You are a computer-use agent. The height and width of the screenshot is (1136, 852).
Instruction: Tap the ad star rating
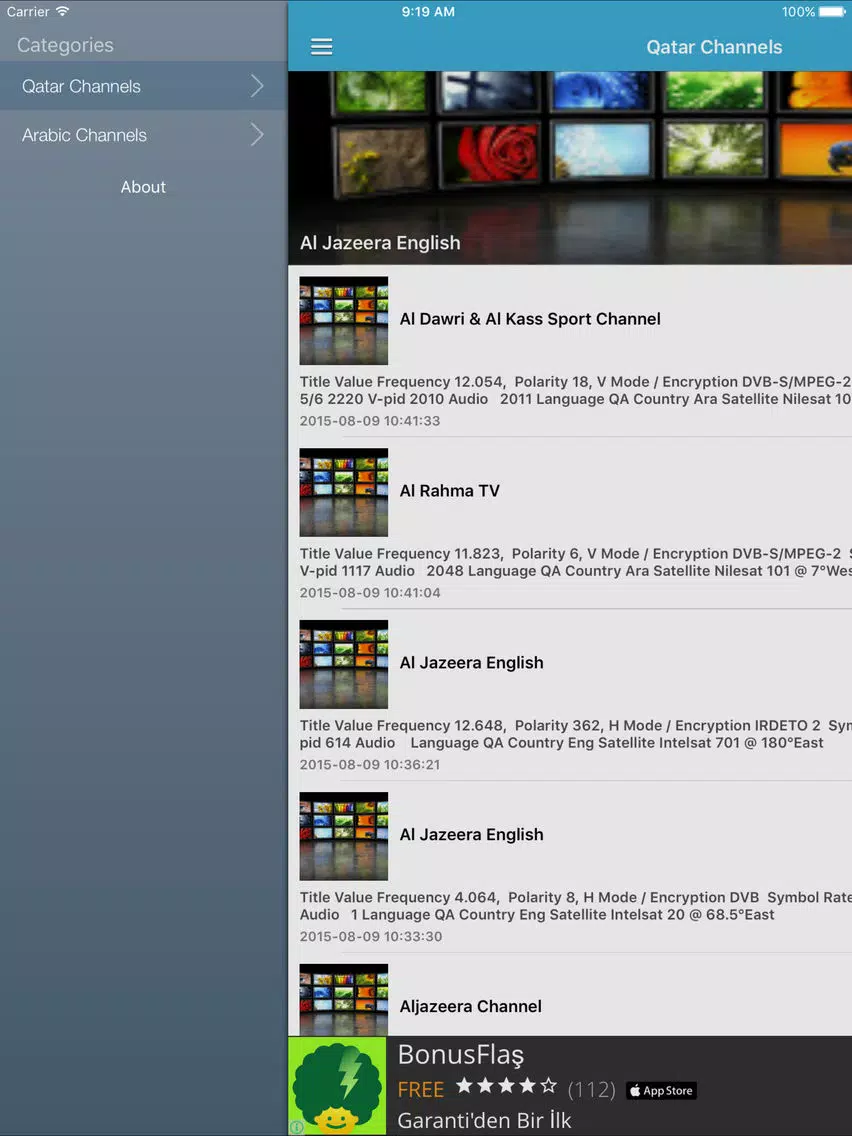(x=506, y=1085)
